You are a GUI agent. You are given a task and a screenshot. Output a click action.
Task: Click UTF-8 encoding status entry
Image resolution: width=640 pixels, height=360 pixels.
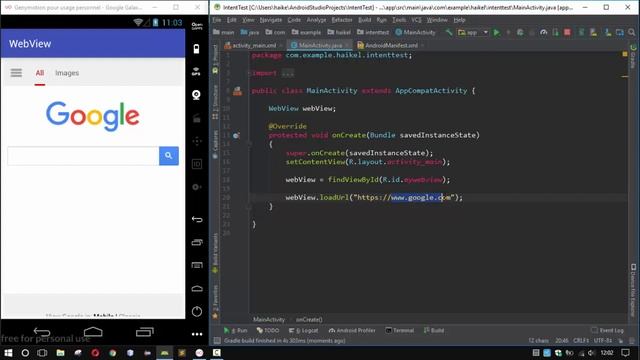602,340
